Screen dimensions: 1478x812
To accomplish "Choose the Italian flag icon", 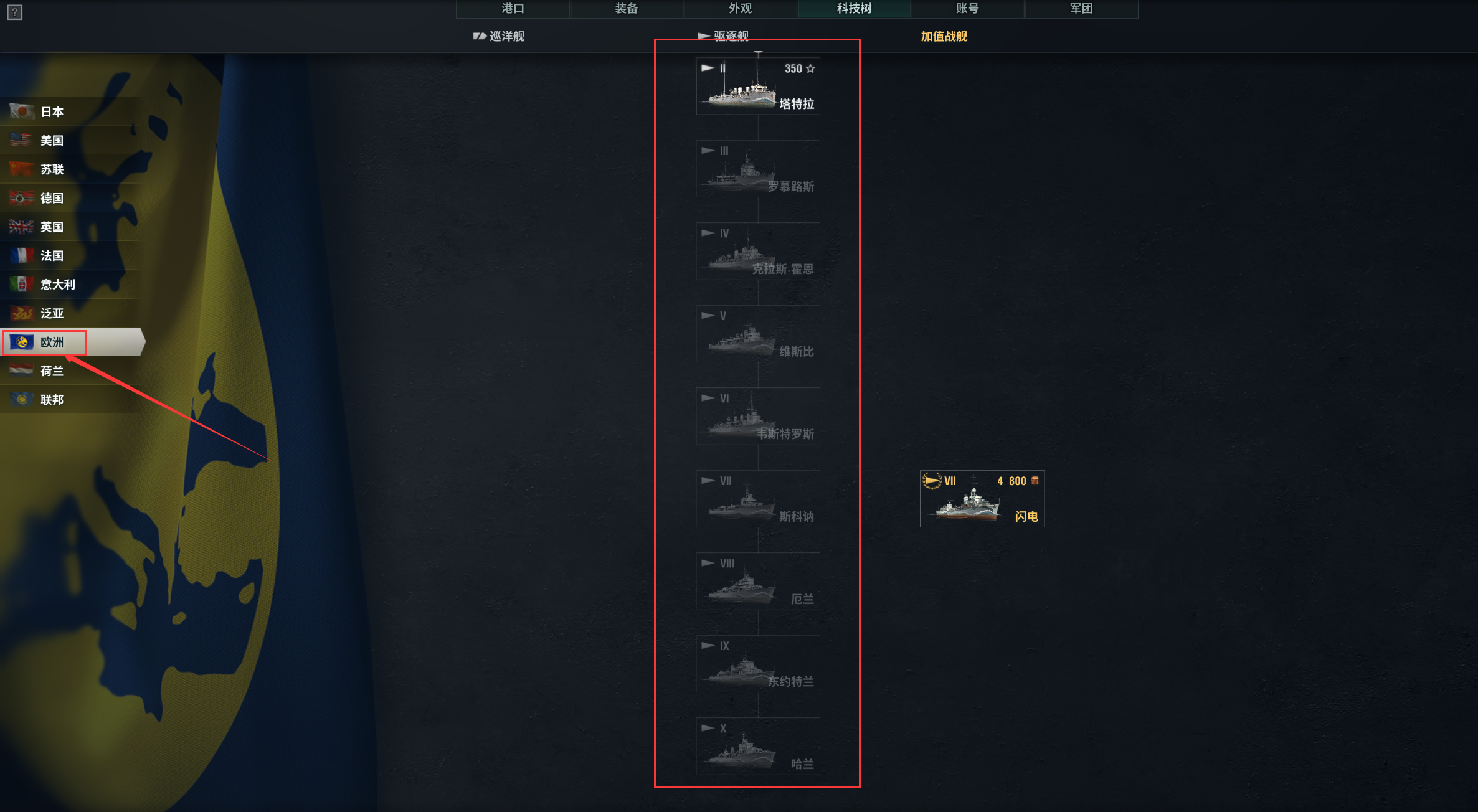I will pyautogui.click(x=22, y=284).
